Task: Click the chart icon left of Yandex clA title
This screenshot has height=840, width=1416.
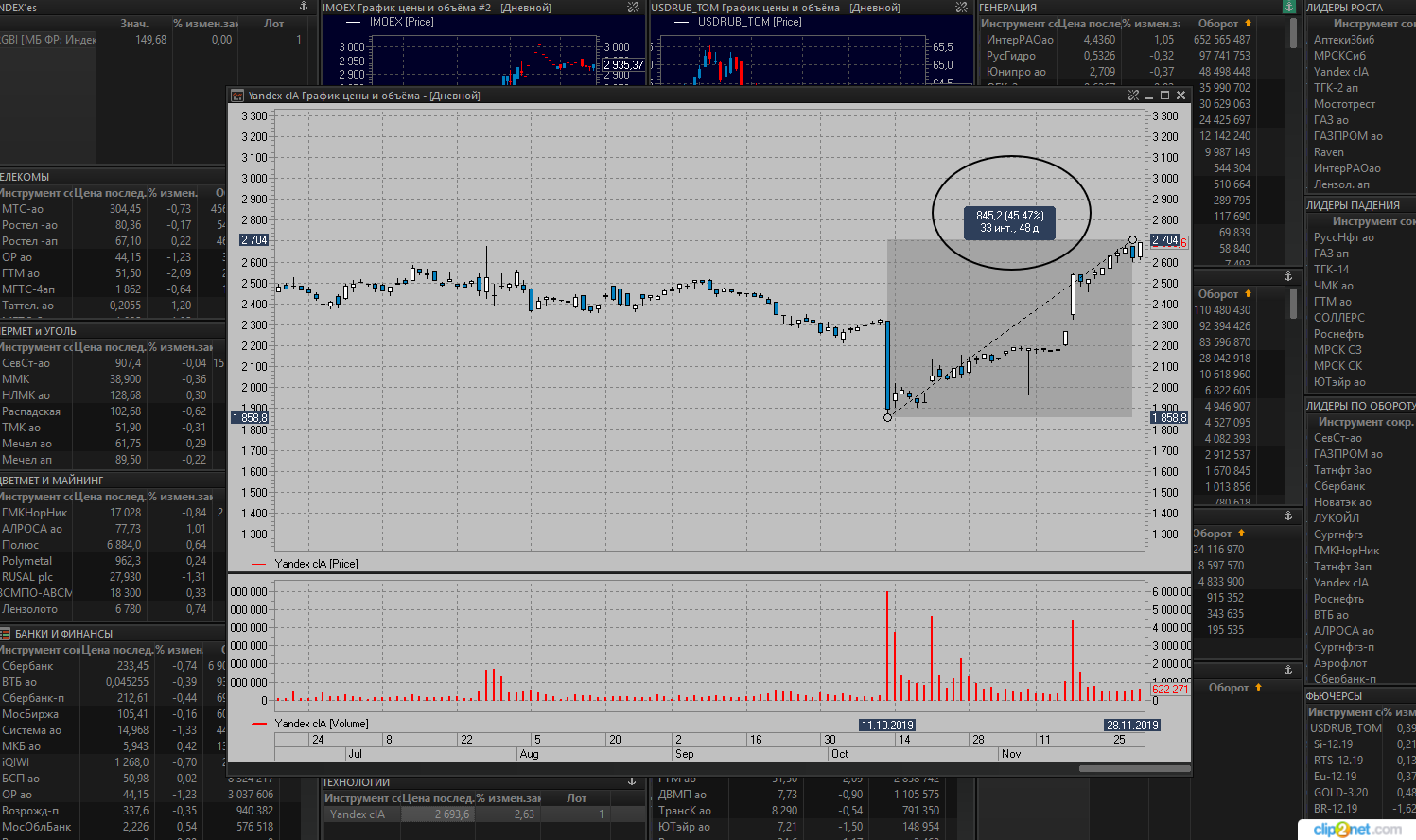Action: pos(237,96)
